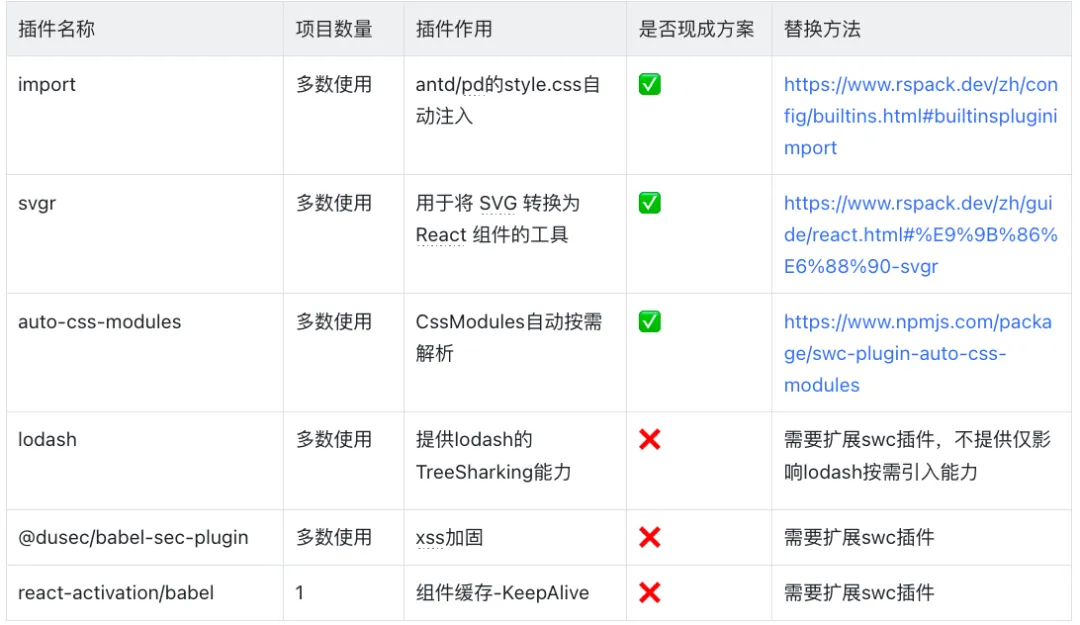1080x625 pixels.
Task: Click the 插件名称 column header
Action: point(56,29)
